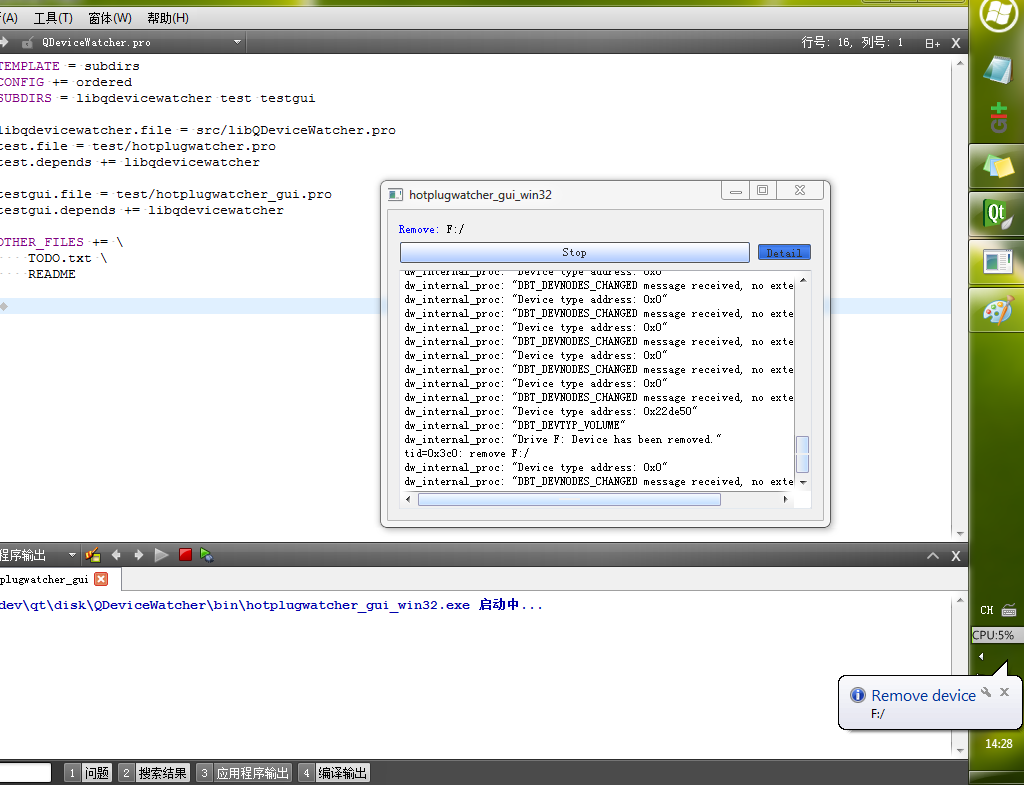
Task: Toggle the 问题 pane button
Action: point(88,773)
